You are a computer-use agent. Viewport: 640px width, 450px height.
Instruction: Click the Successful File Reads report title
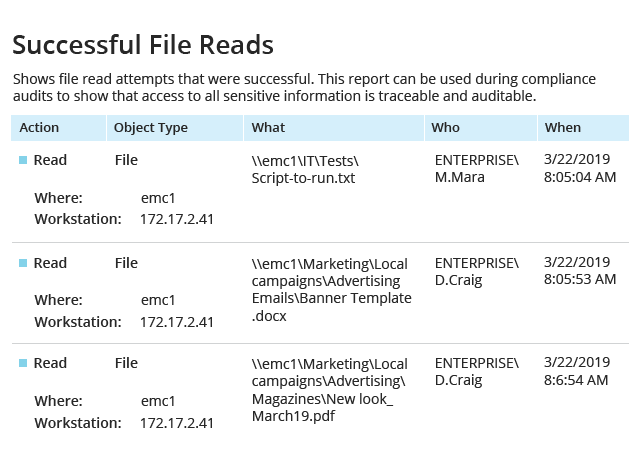[143, 45]
